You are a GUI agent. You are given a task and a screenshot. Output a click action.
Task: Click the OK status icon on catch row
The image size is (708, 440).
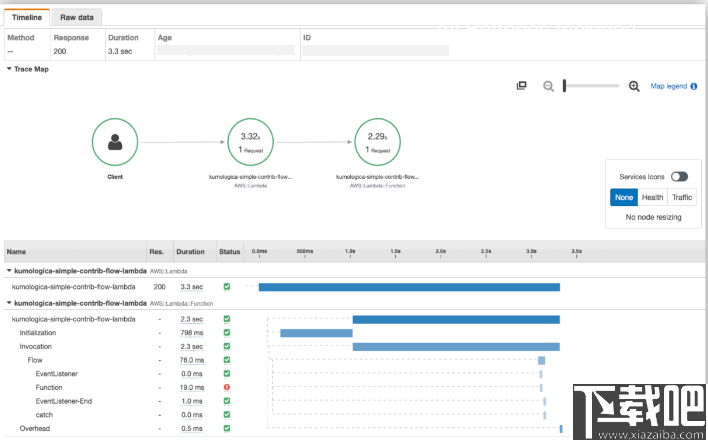coord(227,415)
